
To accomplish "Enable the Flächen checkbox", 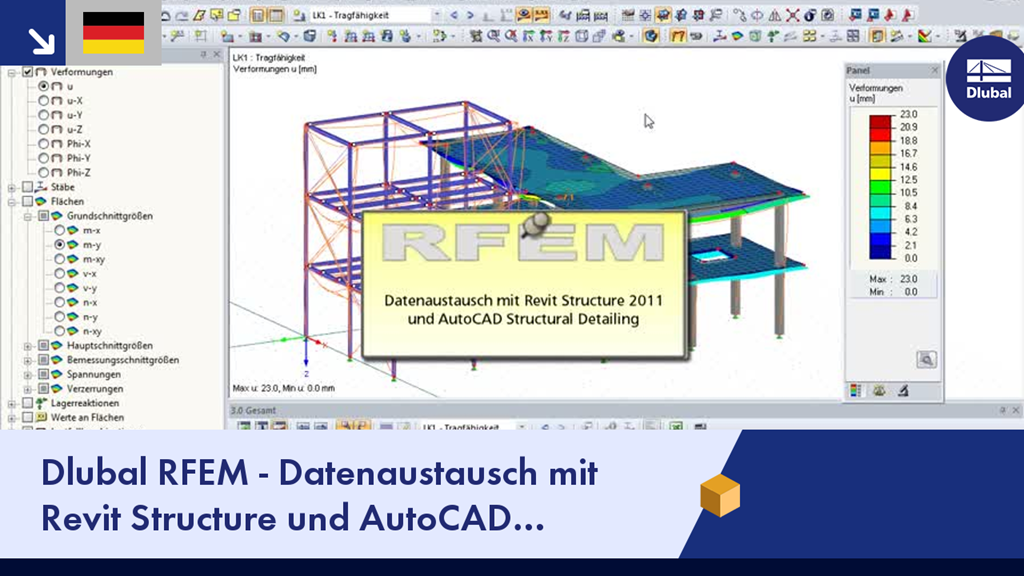I will (27, 201).
